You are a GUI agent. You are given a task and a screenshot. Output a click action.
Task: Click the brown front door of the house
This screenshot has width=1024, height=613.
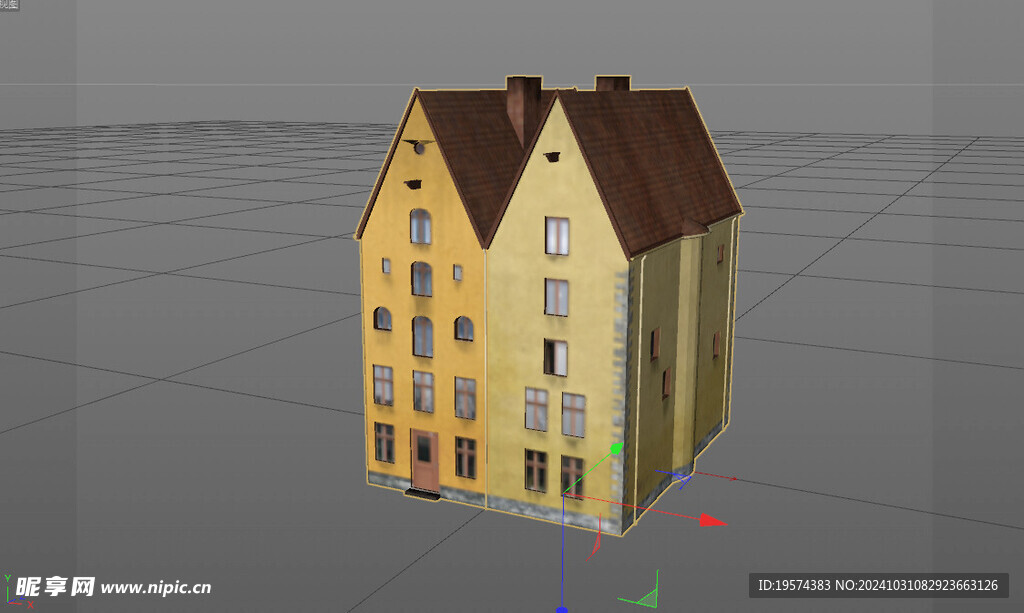424,460
